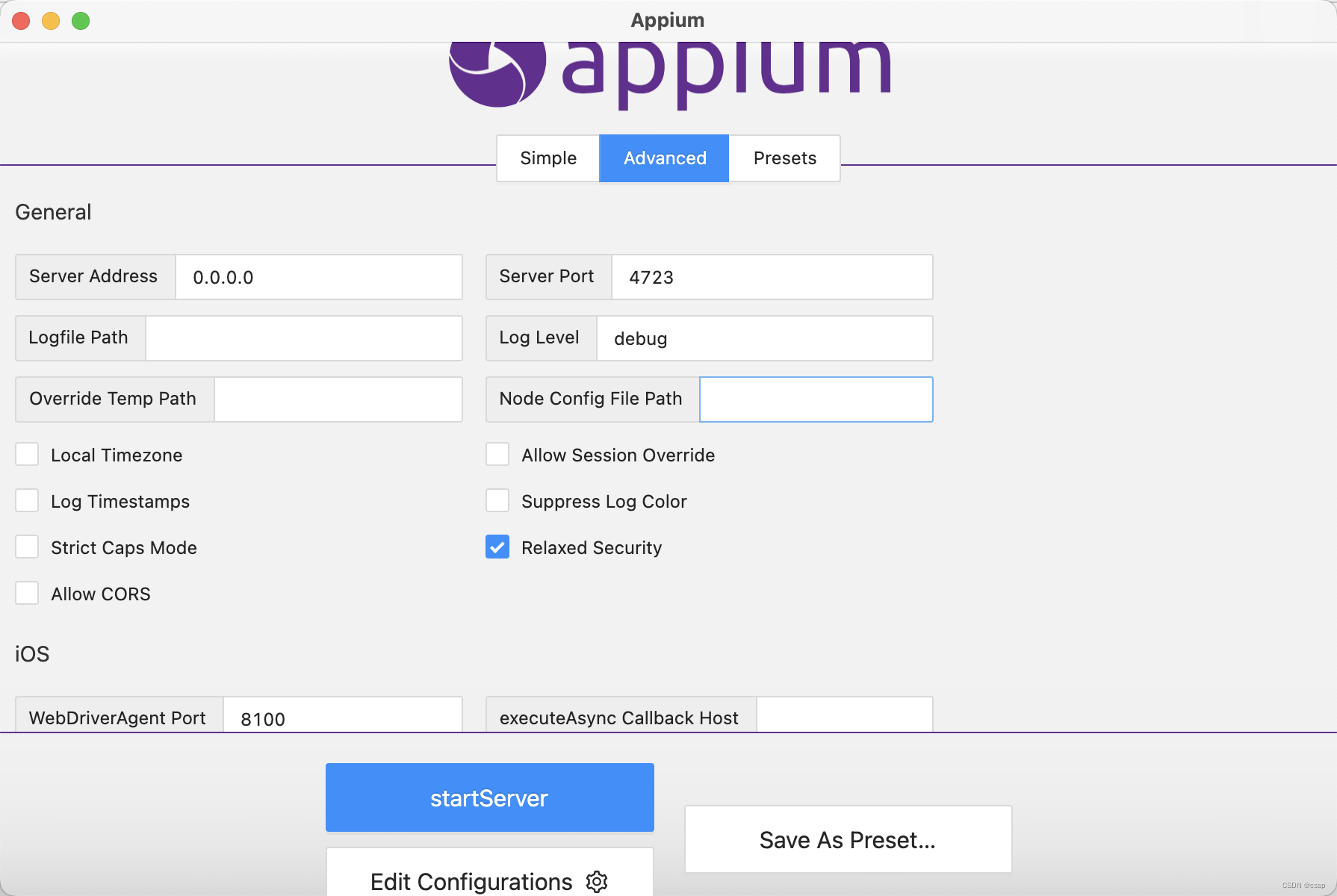The image size is (1337, 896).
Task: Minimize the Appium window with yellow button
Action: 51,21
